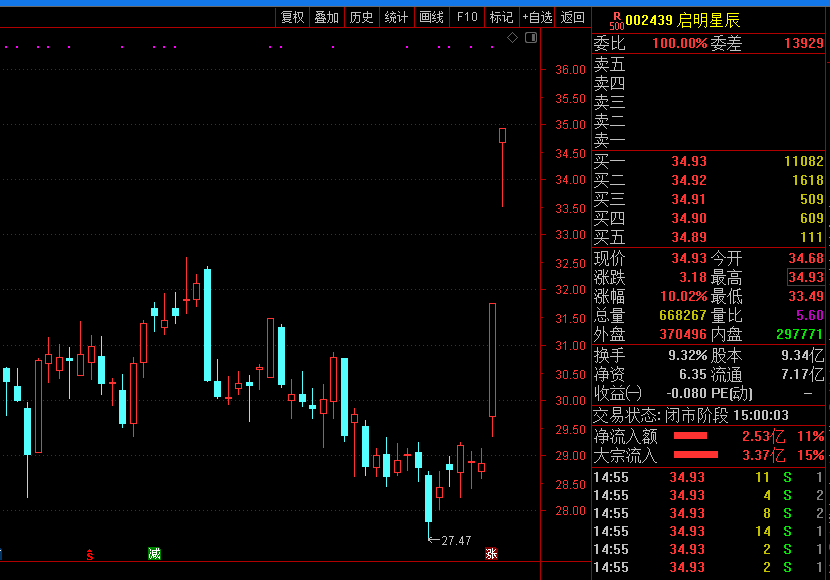Click the 净流入额 amount 2.53亿
Screen dimensions: 830x580
763,437
